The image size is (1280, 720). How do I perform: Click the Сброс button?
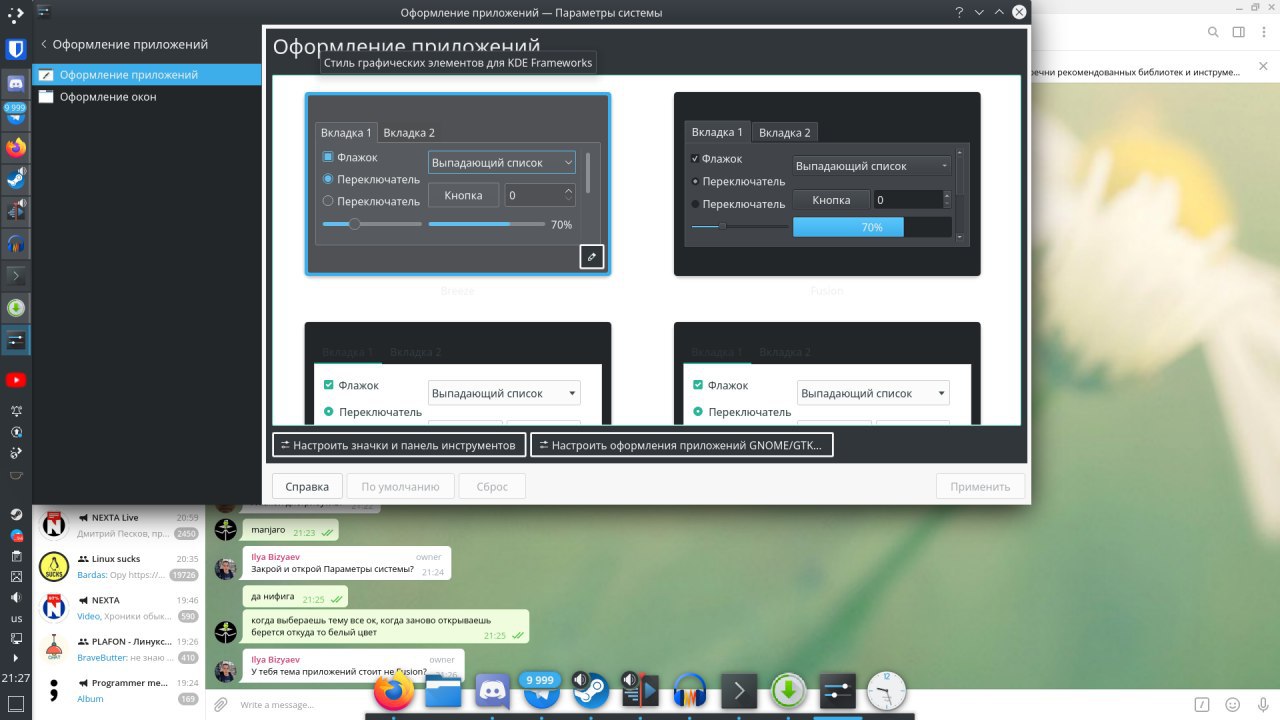tap(492, 487)
